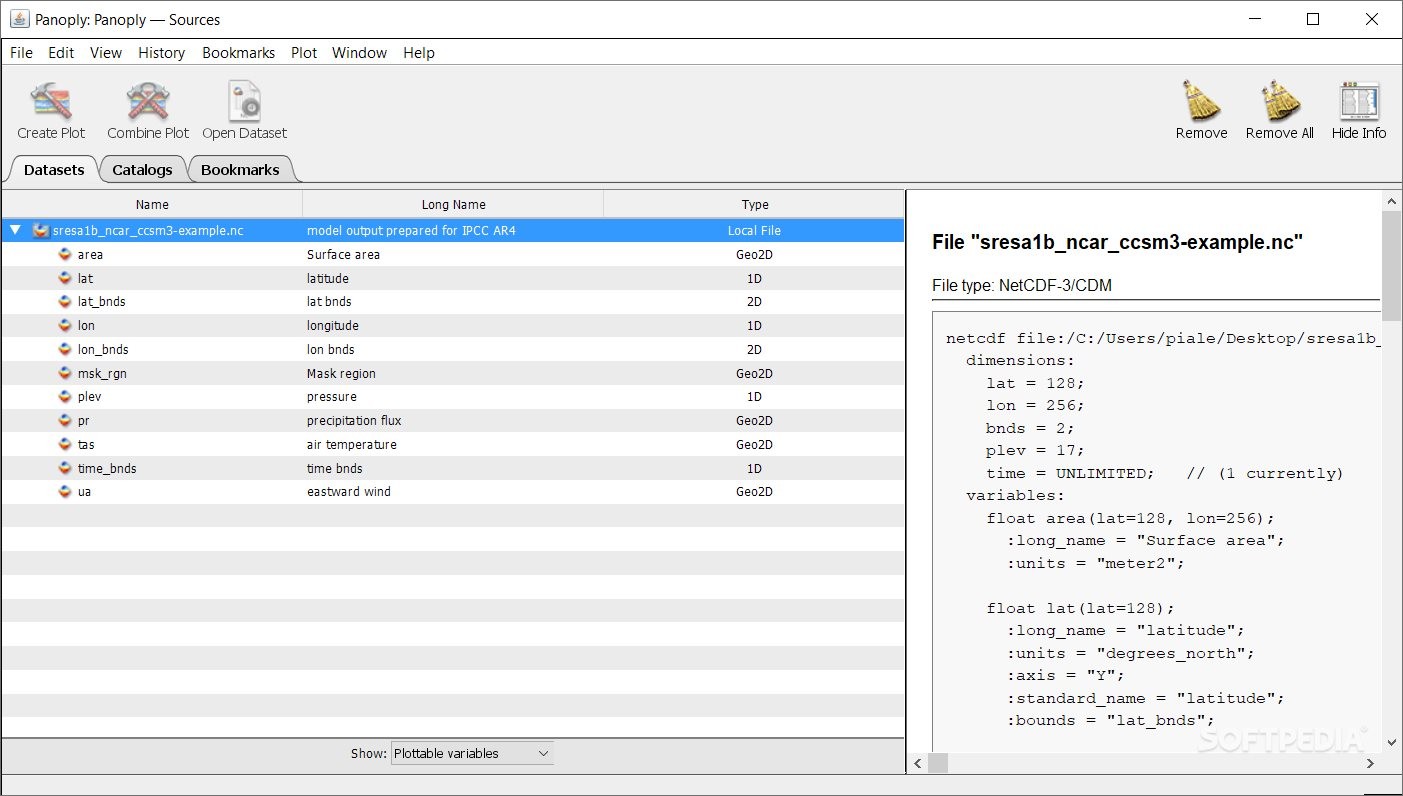
Task: Select the msk_rgn variable name
Action: coord(102,374)
